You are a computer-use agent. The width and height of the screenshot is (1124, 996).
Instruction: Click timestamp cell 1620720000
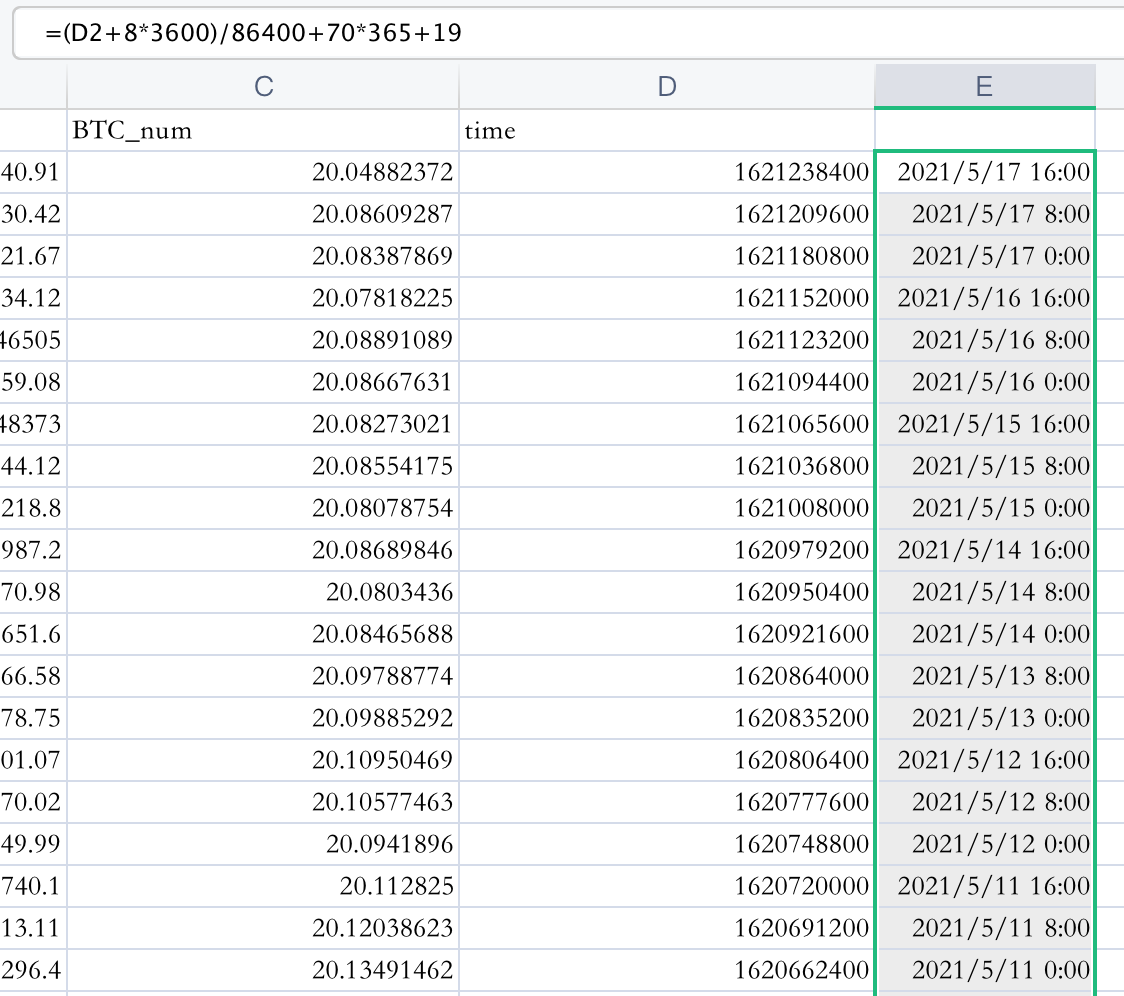pos(667,886)
